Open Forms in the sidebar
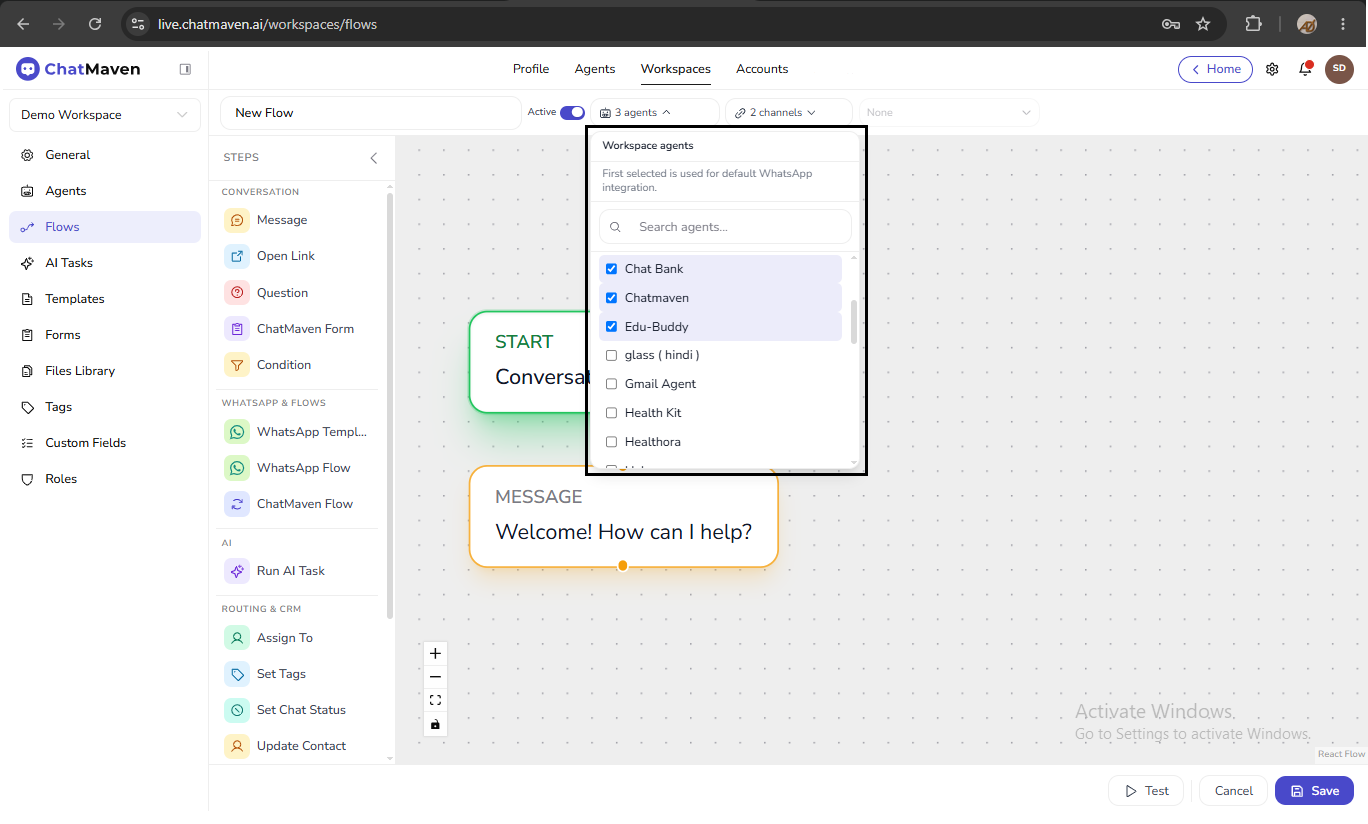The height and width of the screenshot is (824, 1368). [105, 335]
